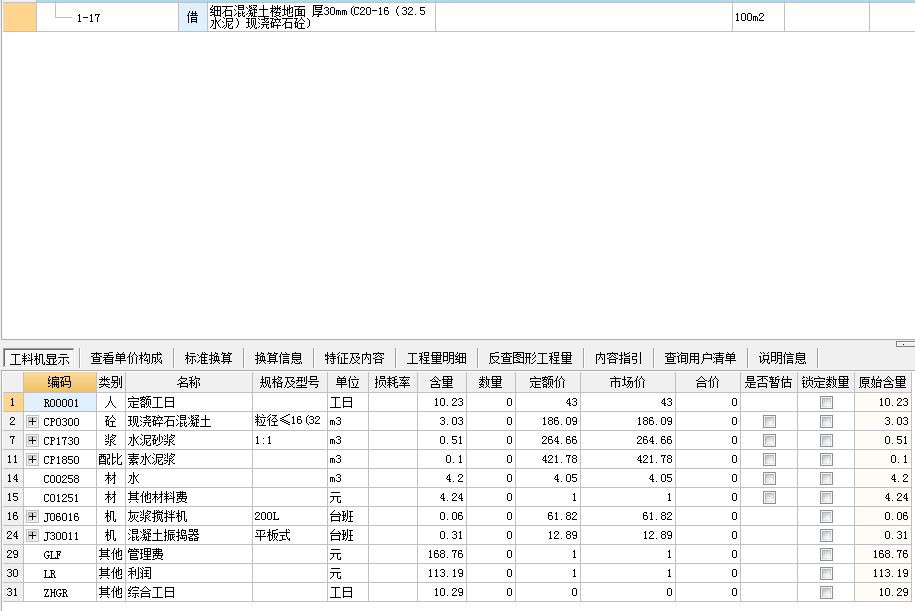Screen dimensions: 915x611
Task: Open the 换算信息 tab
Action: point(278,358)
